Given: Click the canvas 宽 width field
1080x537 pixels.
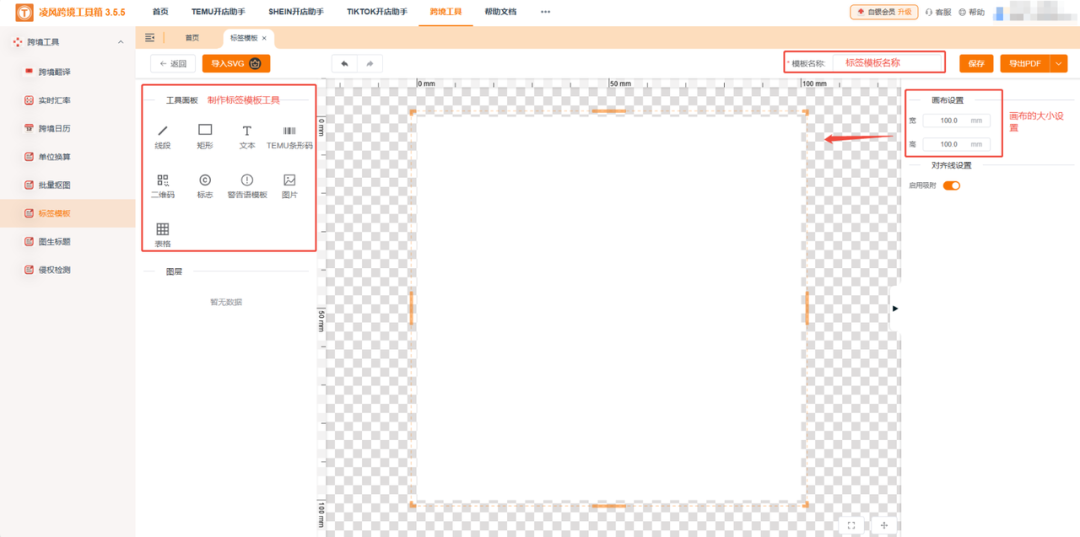Looking at the screenshot, I should coord(957,120).
